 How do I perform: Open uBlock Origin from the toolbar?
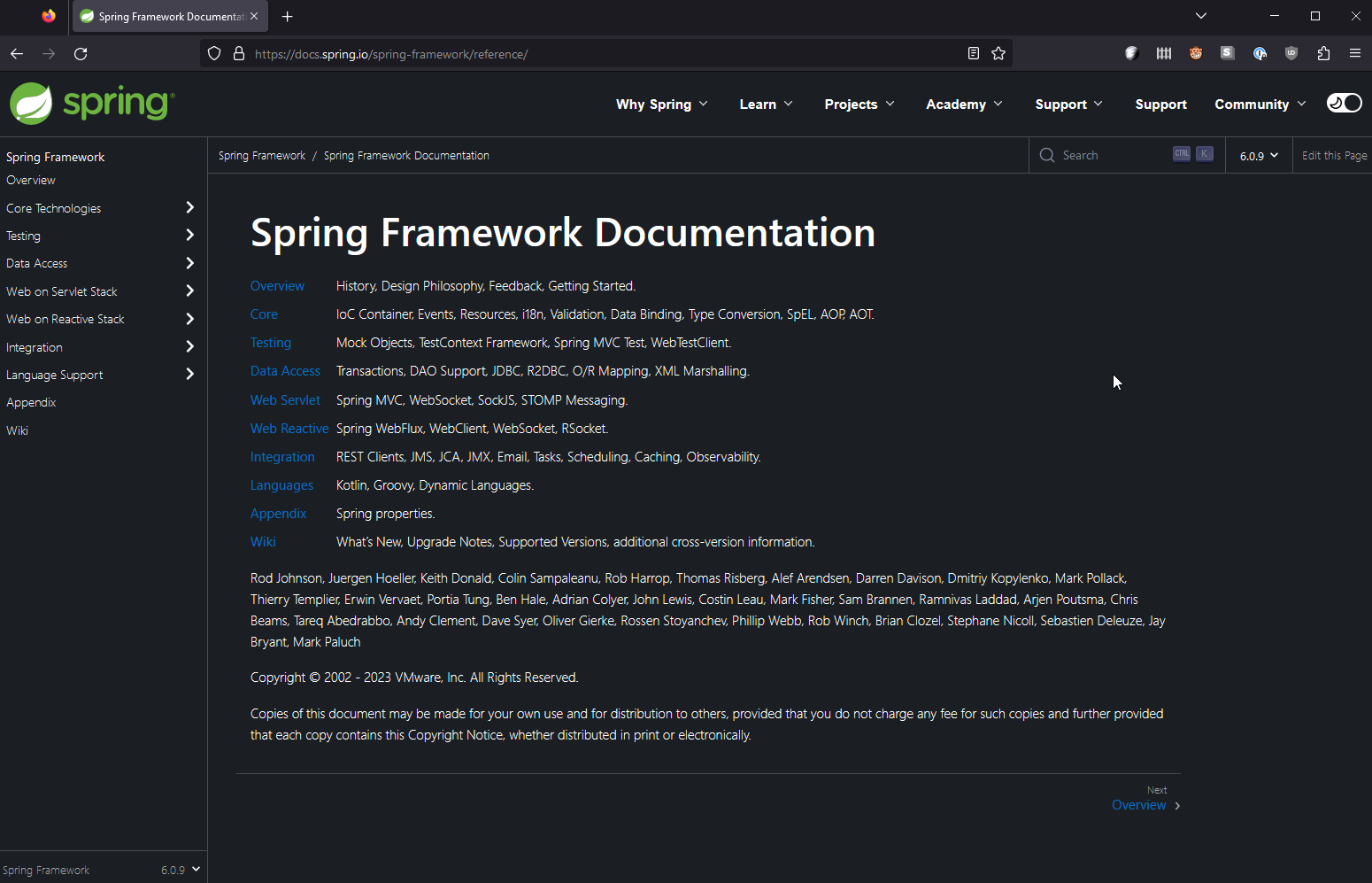click(x=1291, y=53)
